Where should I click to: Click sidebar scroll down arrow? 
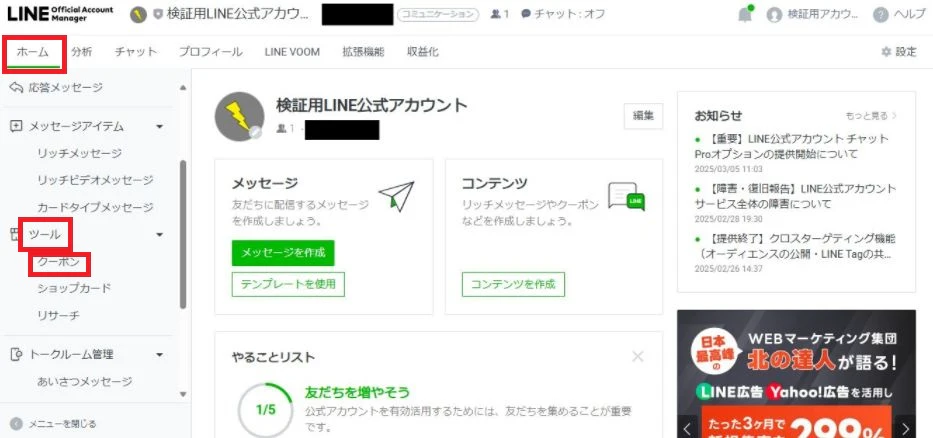(x=183, y=394)
